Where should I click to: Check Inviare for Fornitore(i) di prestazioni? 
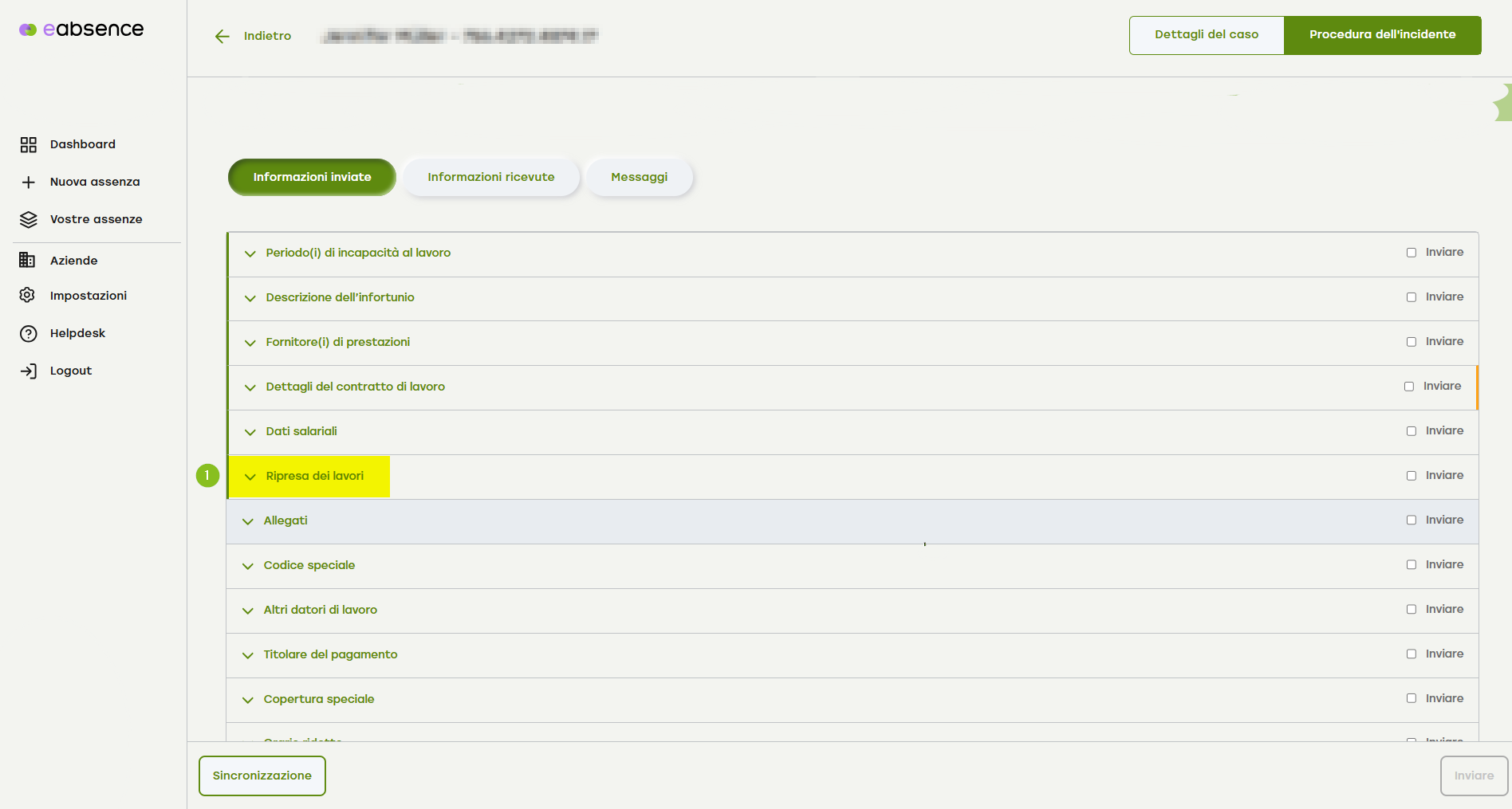coord(1412,342)
